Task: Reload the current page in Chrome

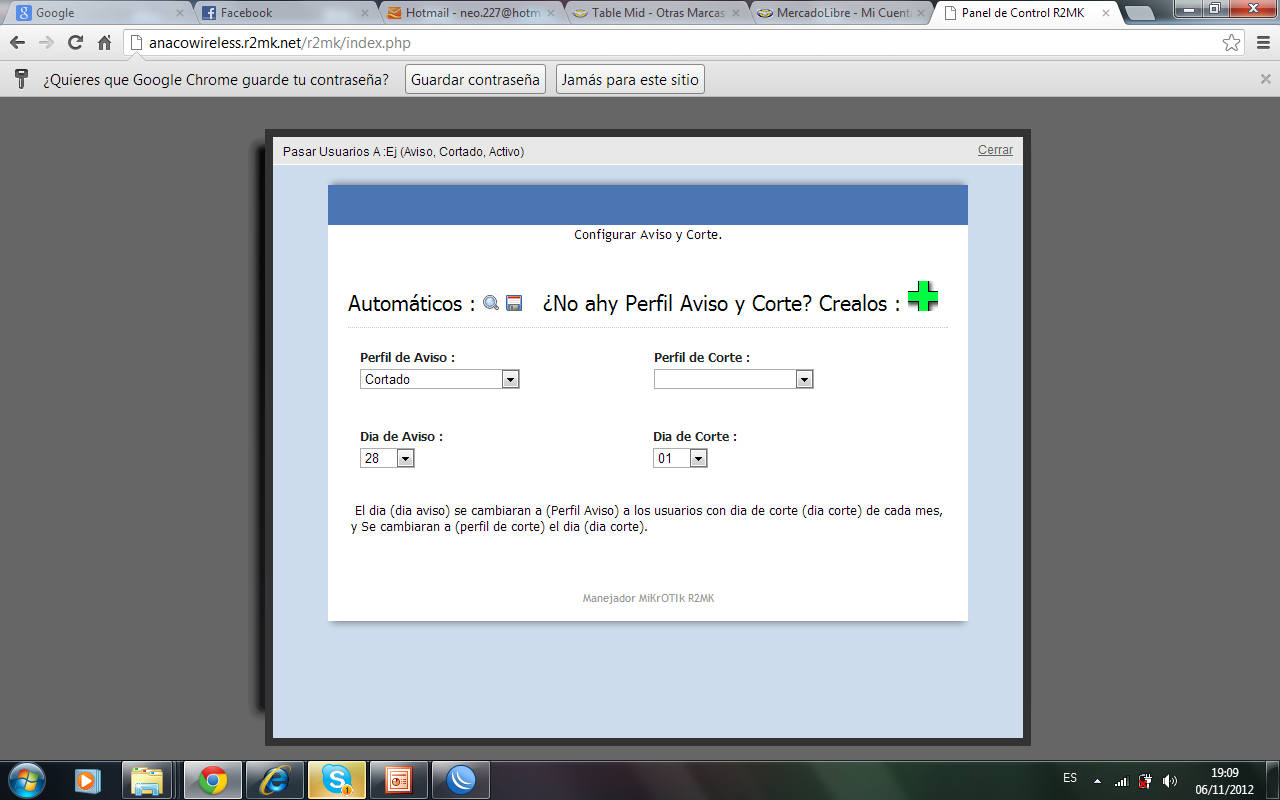Action: tap(73, 43)
